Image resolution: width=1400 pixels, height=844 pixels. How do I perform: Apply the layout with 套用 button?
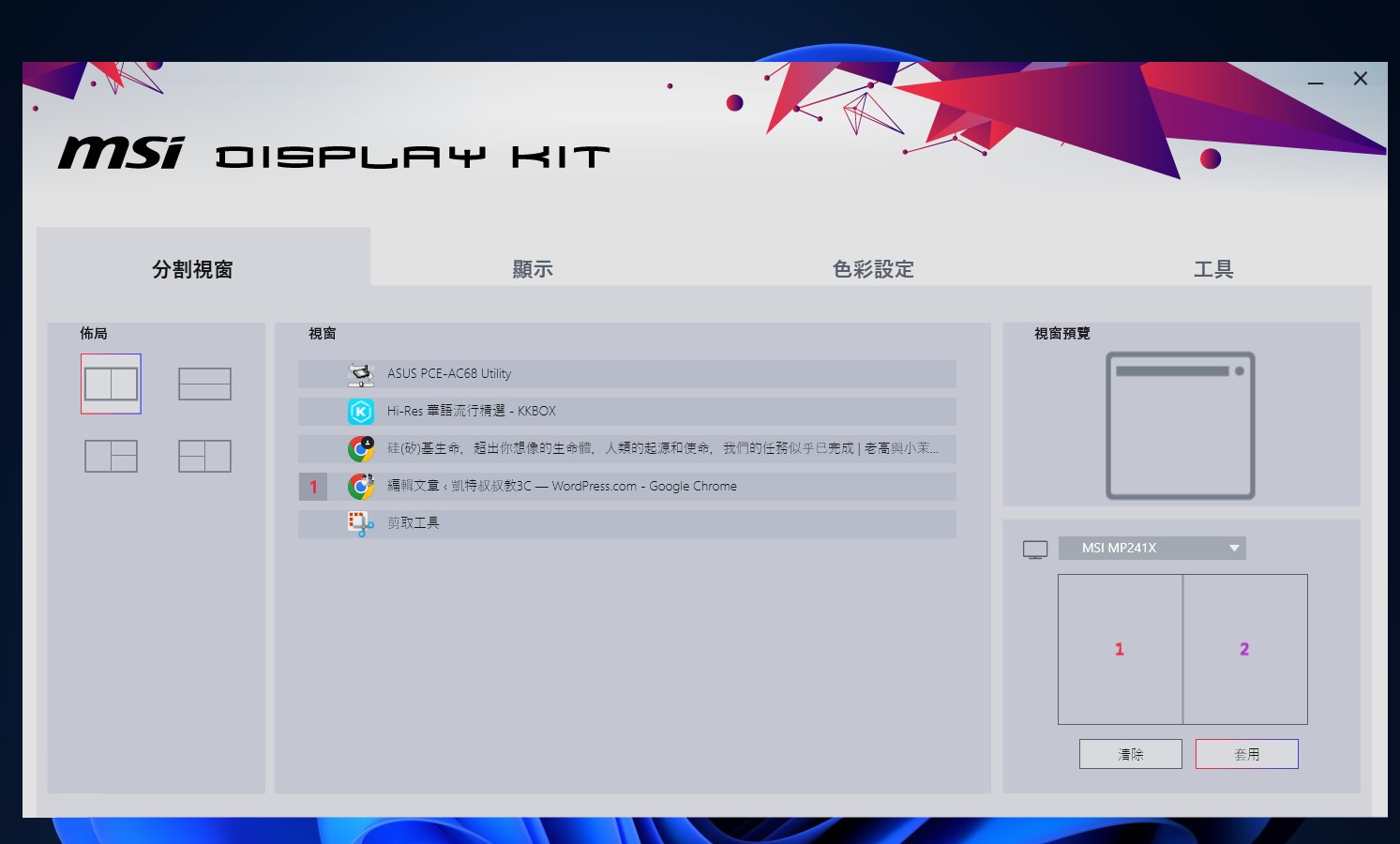1246,754
